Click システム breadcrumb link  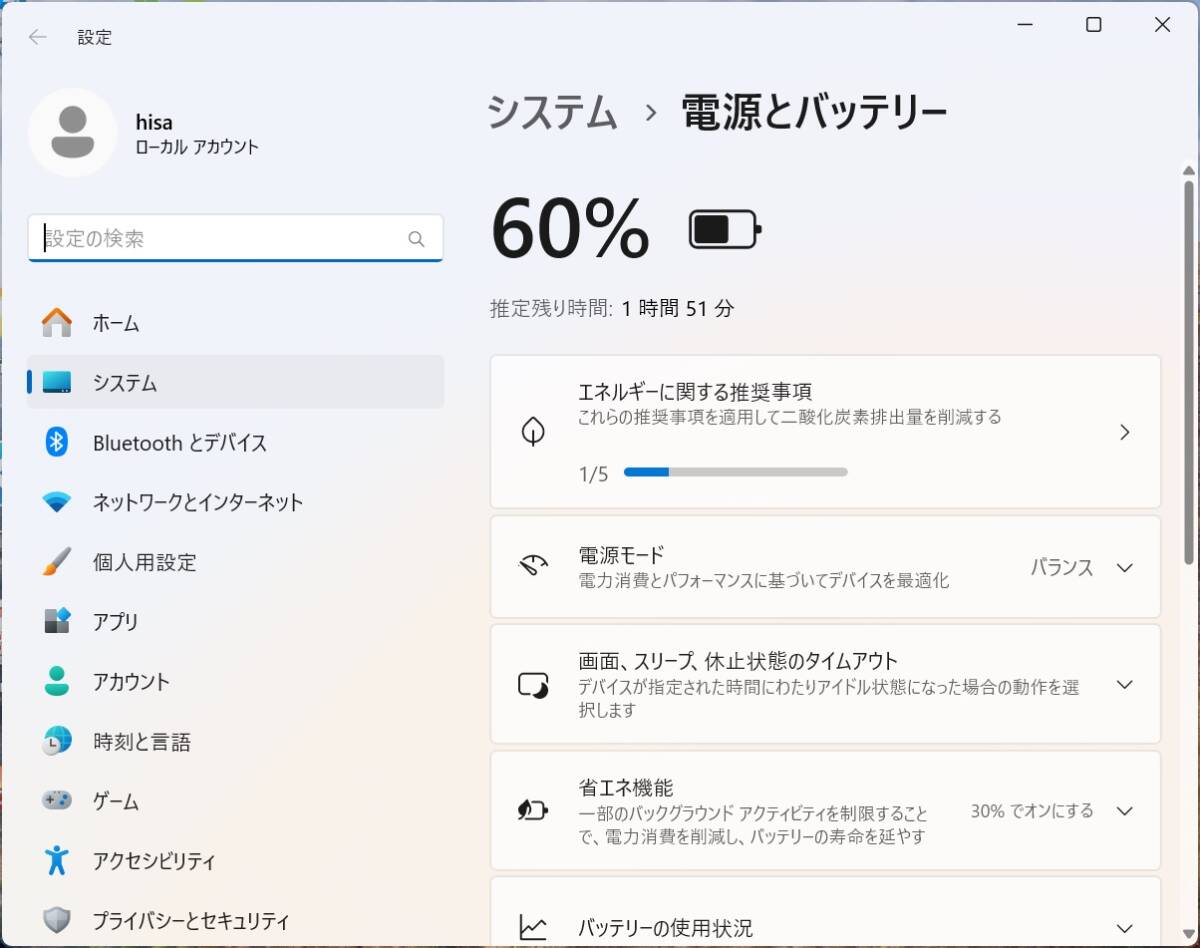552,112
